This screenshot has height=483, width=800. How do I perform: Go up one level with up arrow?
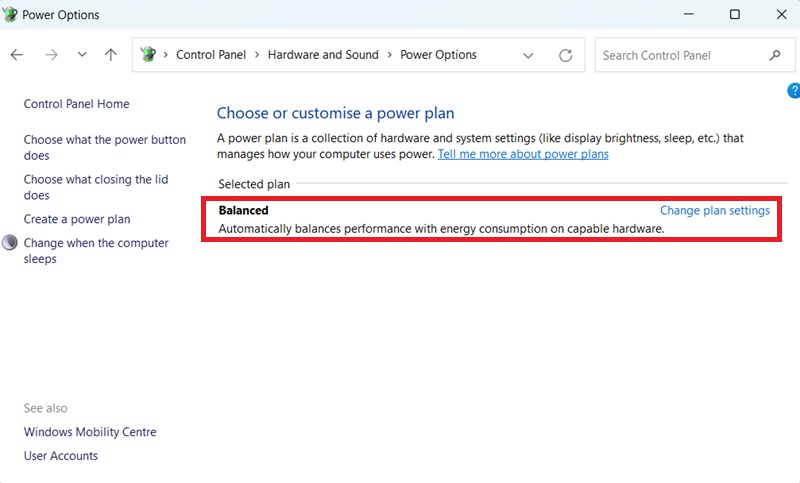coord(111,55)
